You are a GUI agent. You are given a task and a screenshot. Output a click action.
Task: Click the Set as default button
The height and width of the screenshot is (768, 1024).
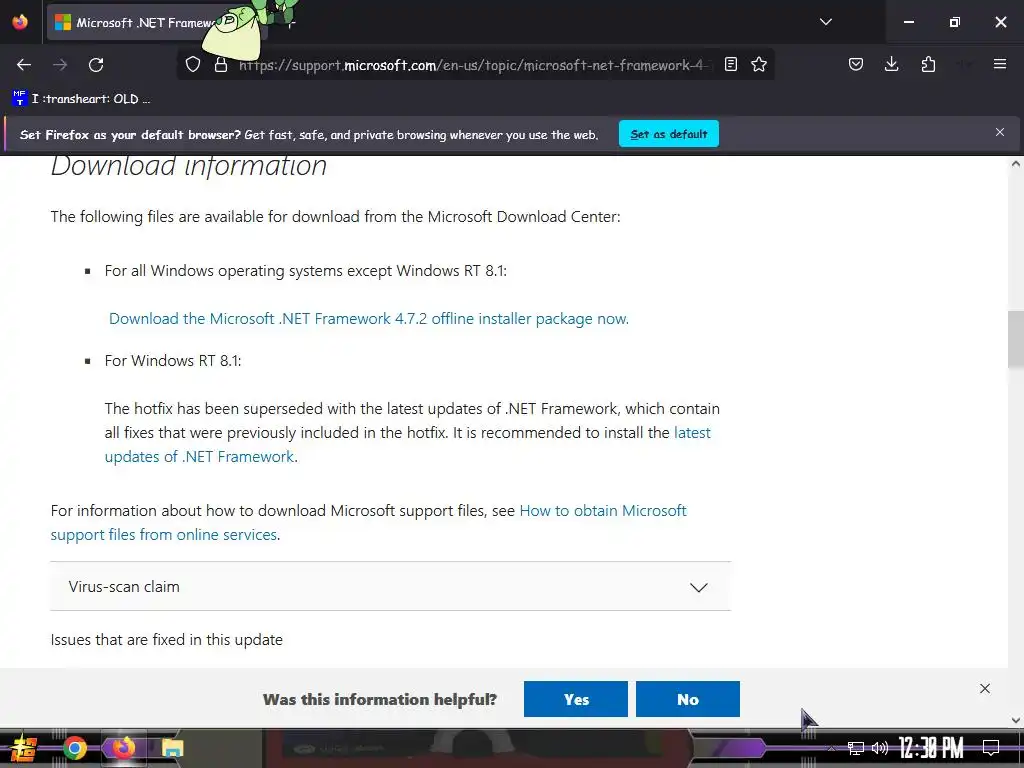669,134
